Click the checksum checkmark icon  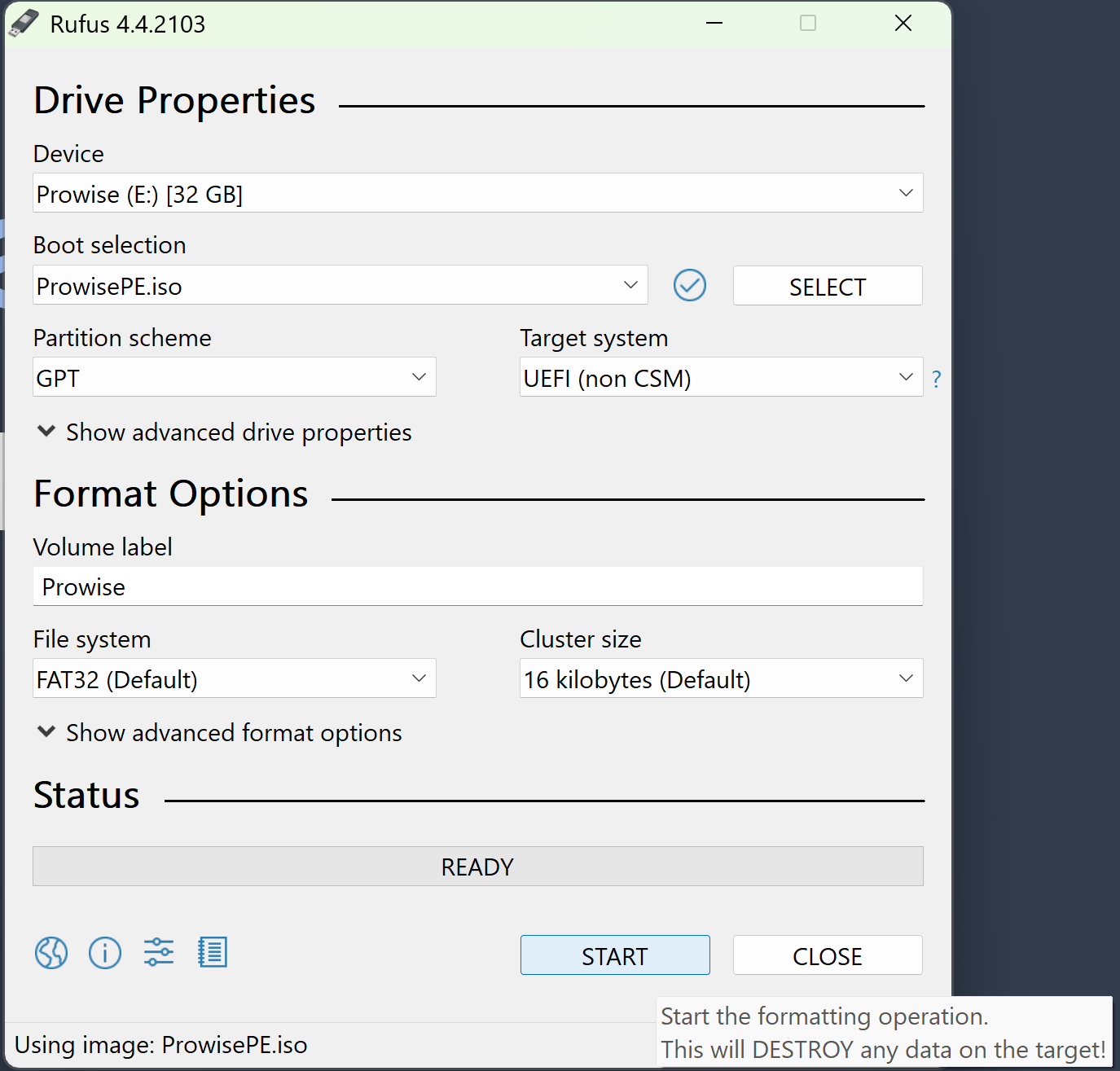(x=690, y=286)
